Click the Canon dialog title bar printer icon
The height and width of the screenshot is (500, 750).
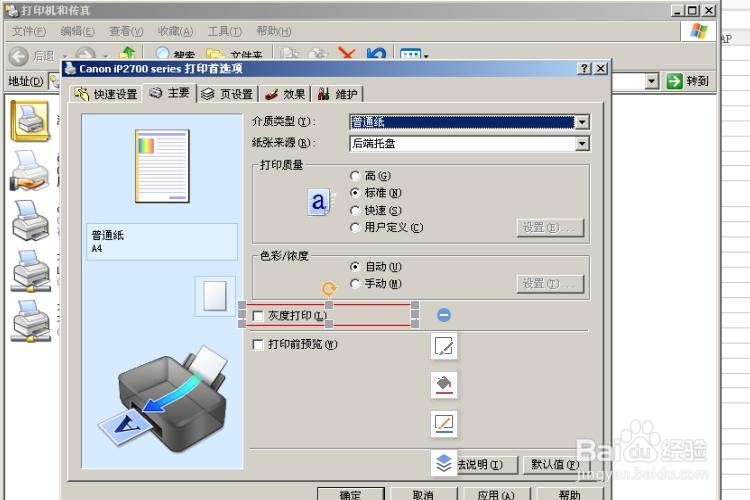70,68
